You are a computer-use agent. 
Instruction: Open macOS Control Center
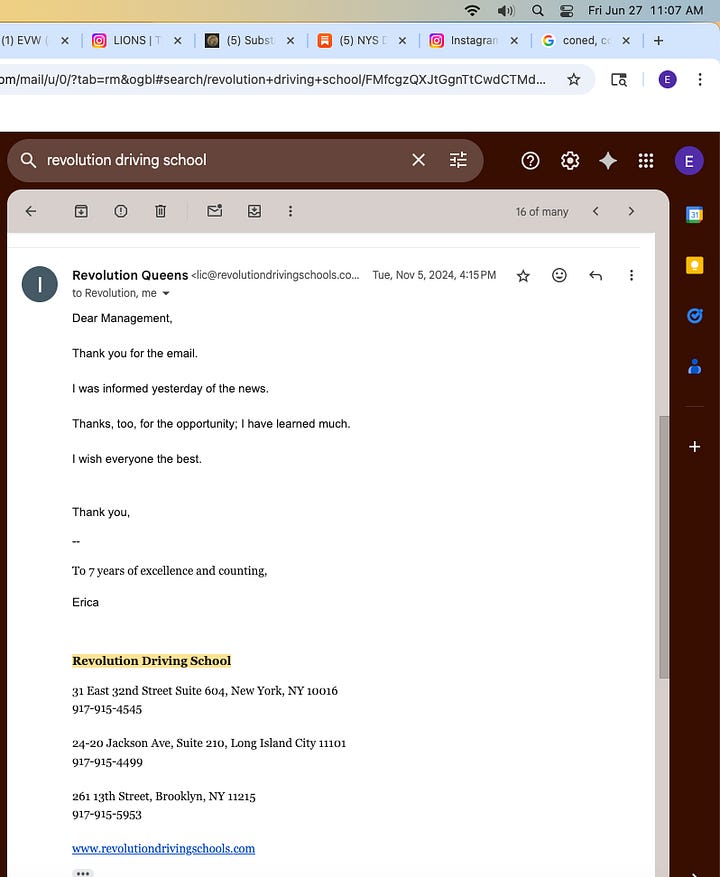pos(566,10)
